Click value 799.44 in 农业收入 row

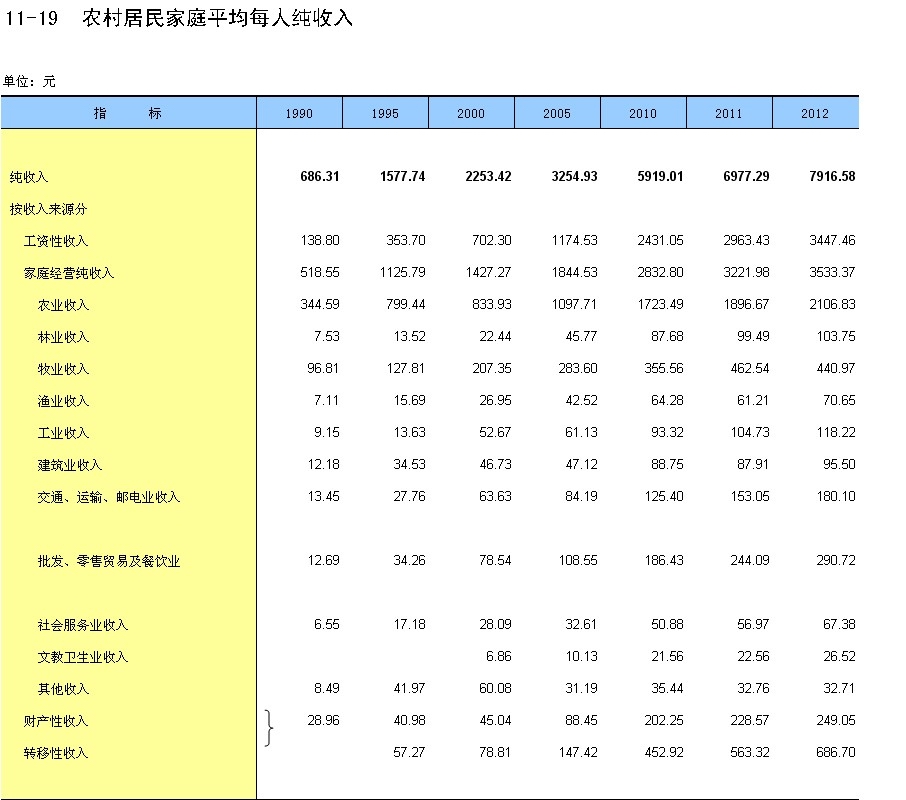(406, 304)
